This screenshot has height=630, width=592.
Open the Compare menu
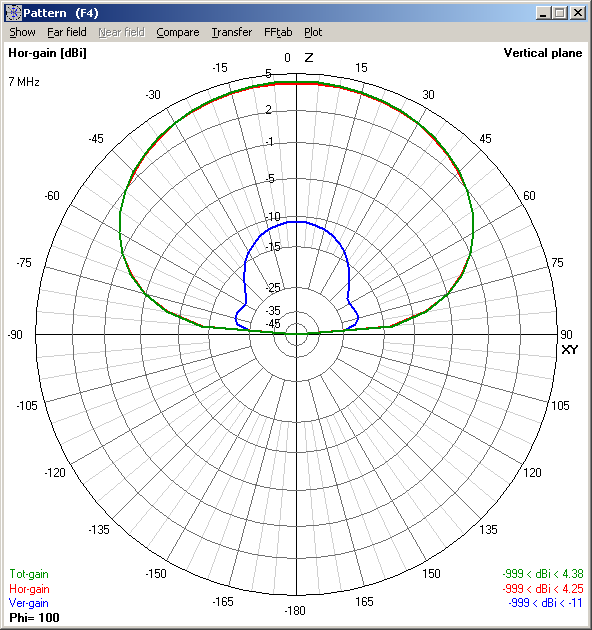178,32
